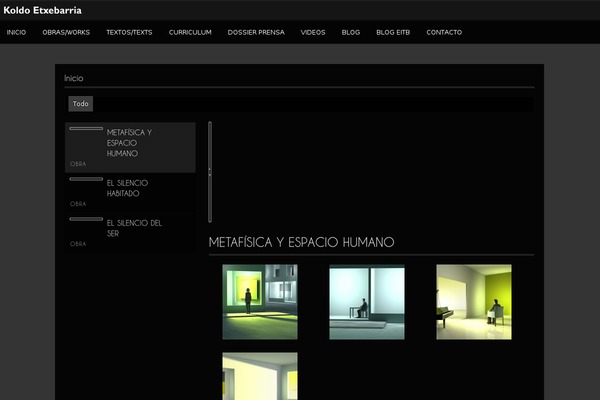Select the EL SILENCIO HABITADO list item
Screen dimensions: 600x400
130,193
